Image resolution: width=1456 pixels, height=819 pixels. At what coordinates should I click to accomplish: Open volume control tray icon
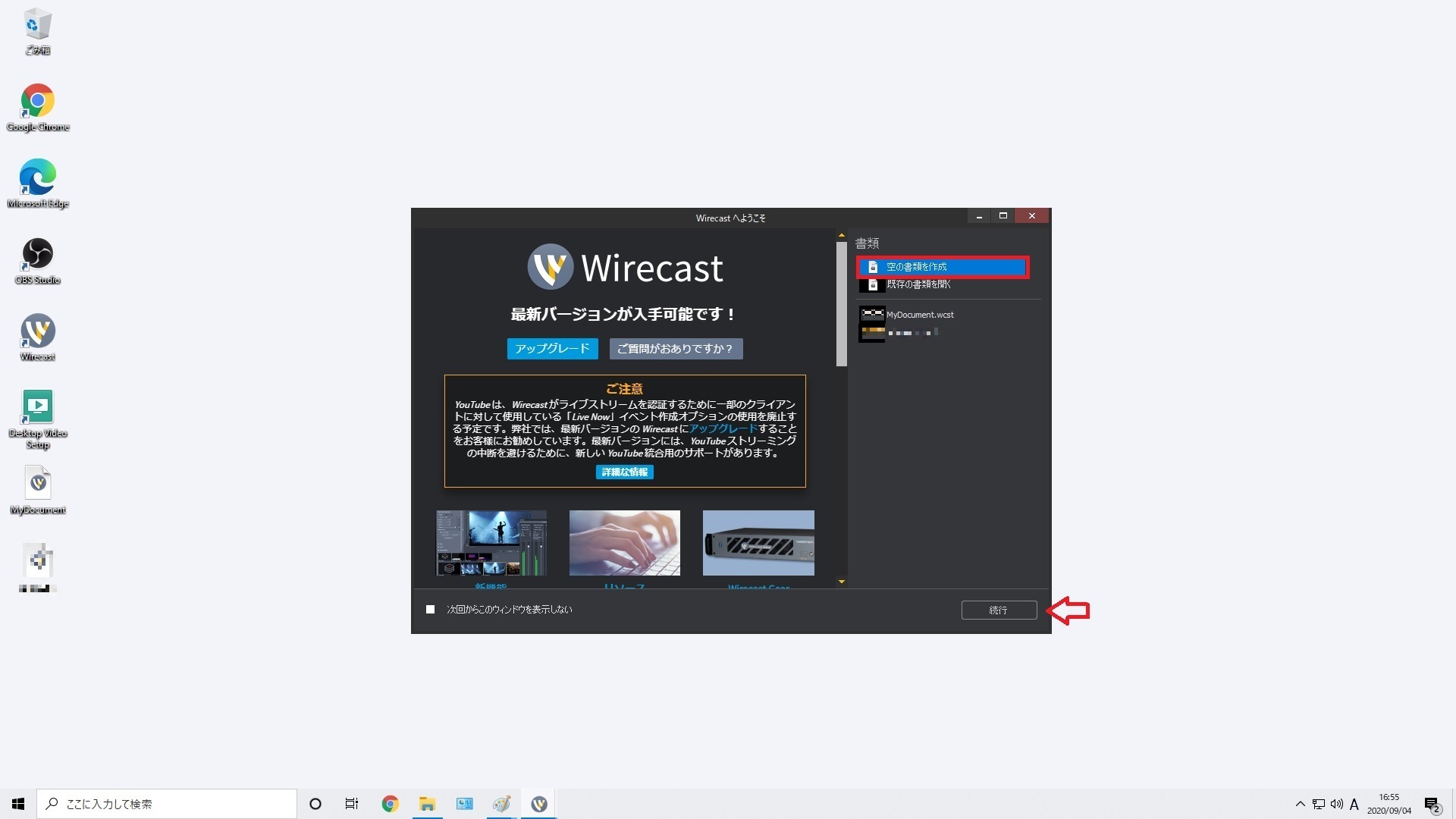pos(1336,804)
